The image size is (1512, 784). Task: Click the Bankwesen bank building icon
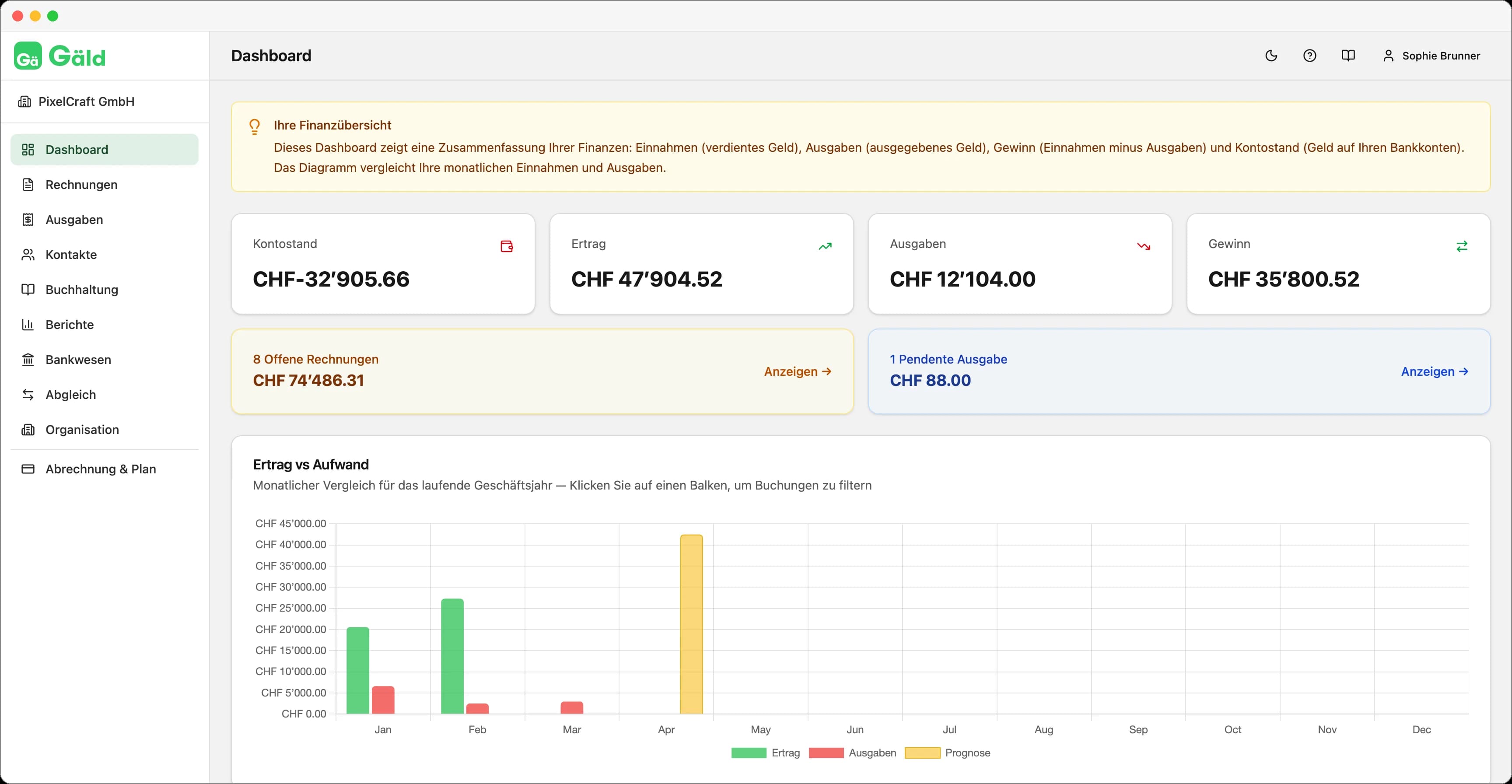[x=28, y=360]
